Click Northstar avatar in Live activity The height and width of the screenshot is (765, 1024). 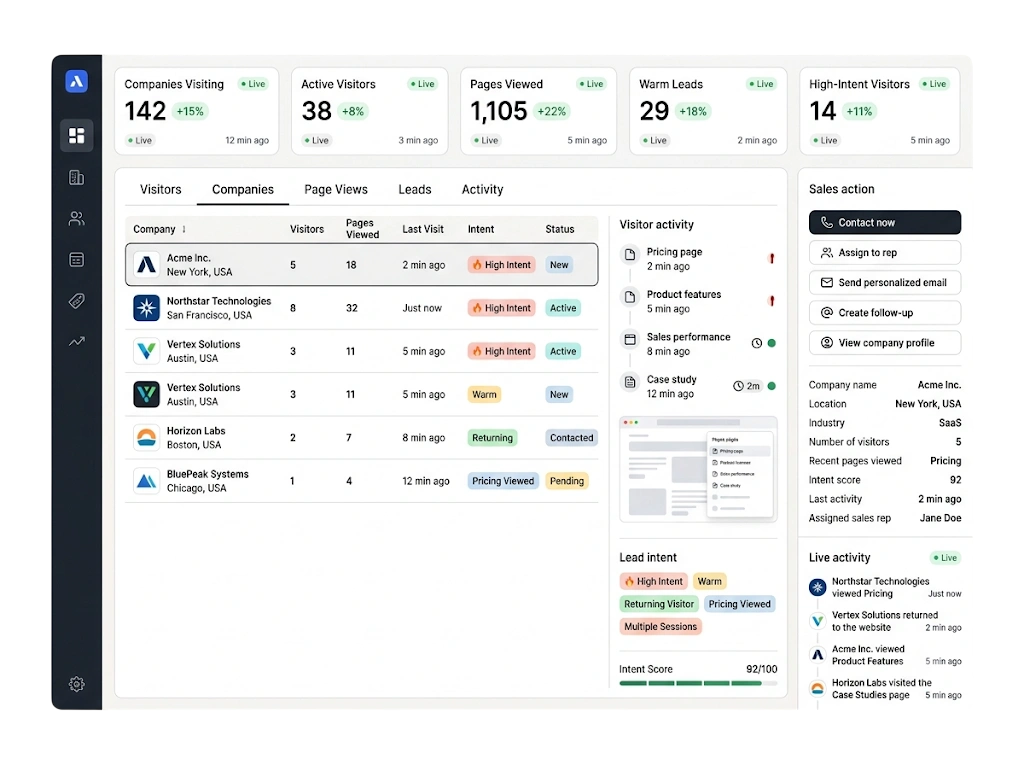(817, 587)
